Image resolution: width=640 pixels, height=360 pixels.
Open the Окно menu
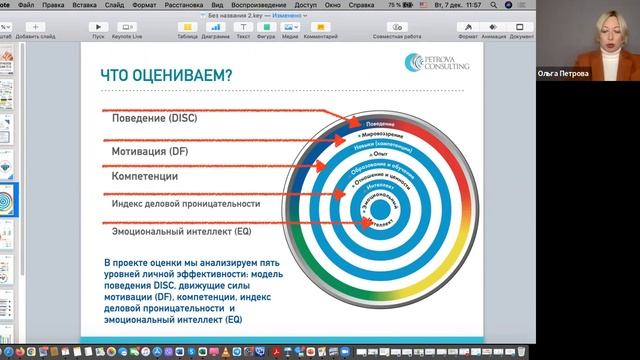[x=332, y=5]
